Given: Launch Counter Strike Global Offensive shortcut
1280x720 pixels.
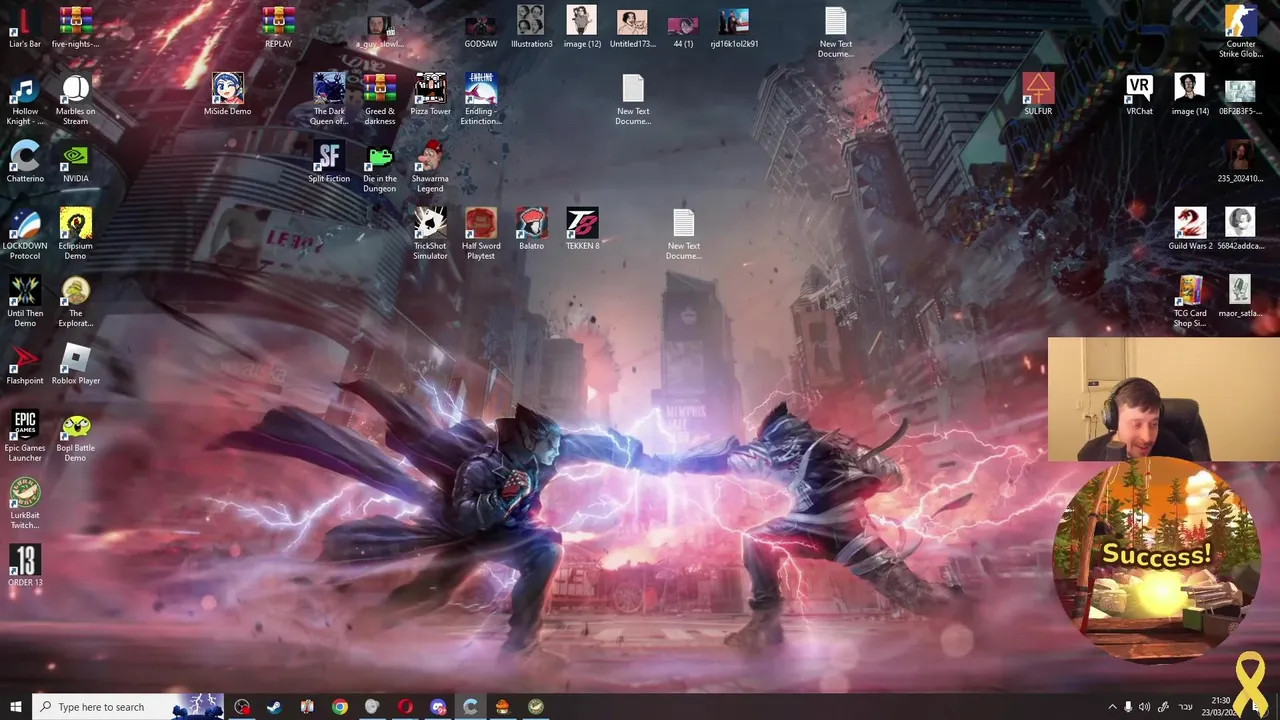Looking at the screenshot, I should pos(1241,32).
